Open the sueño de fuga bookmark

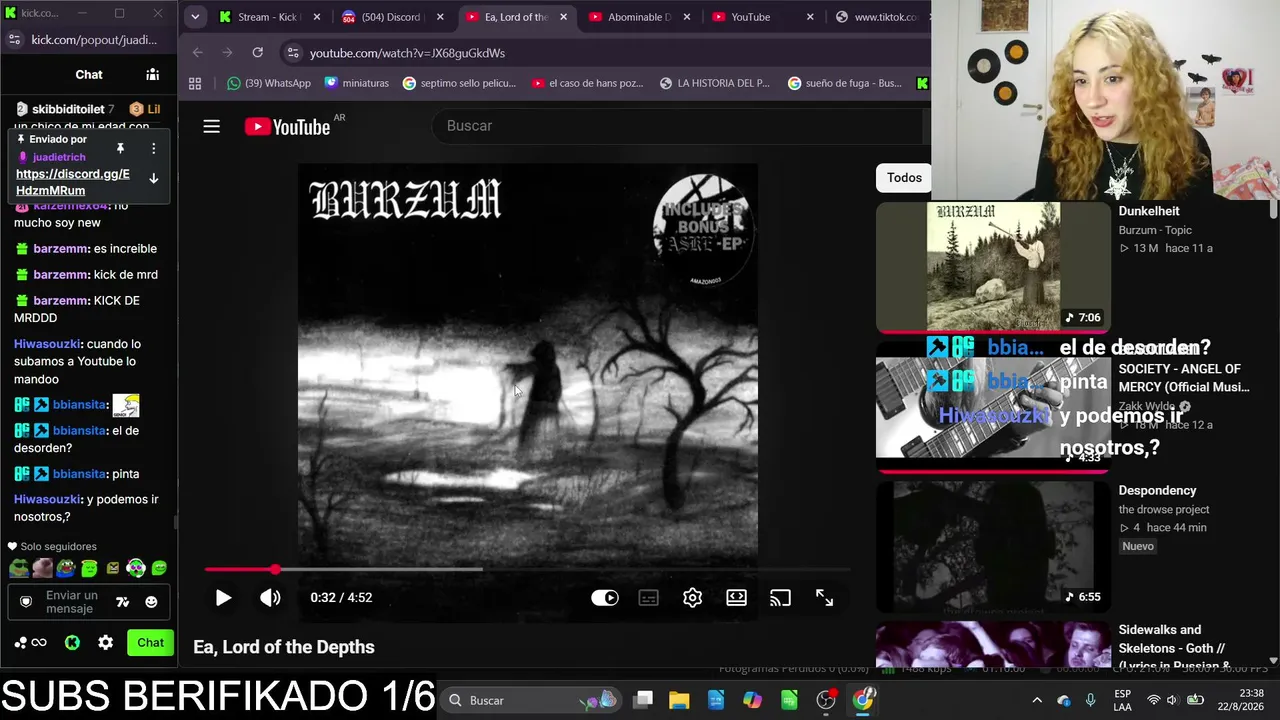tap(845, 83)
